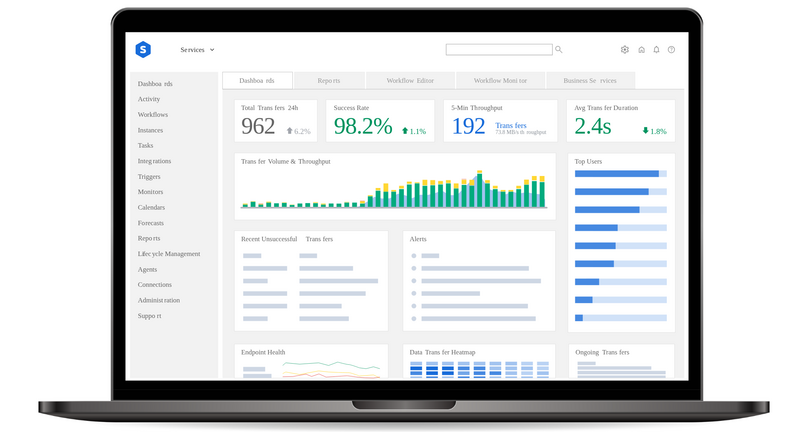Click the search input field
Viewport: 800px width, 432px height.
(x=499, y=49)
